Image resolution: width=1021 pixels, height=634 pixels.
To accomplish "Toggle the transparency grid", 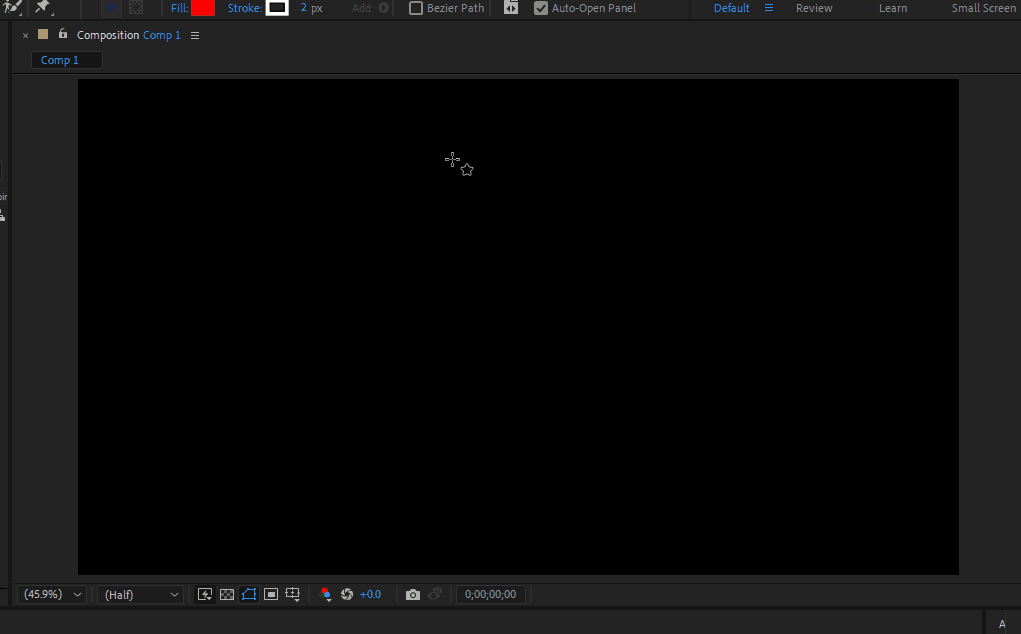I will (x=227, y=594).
